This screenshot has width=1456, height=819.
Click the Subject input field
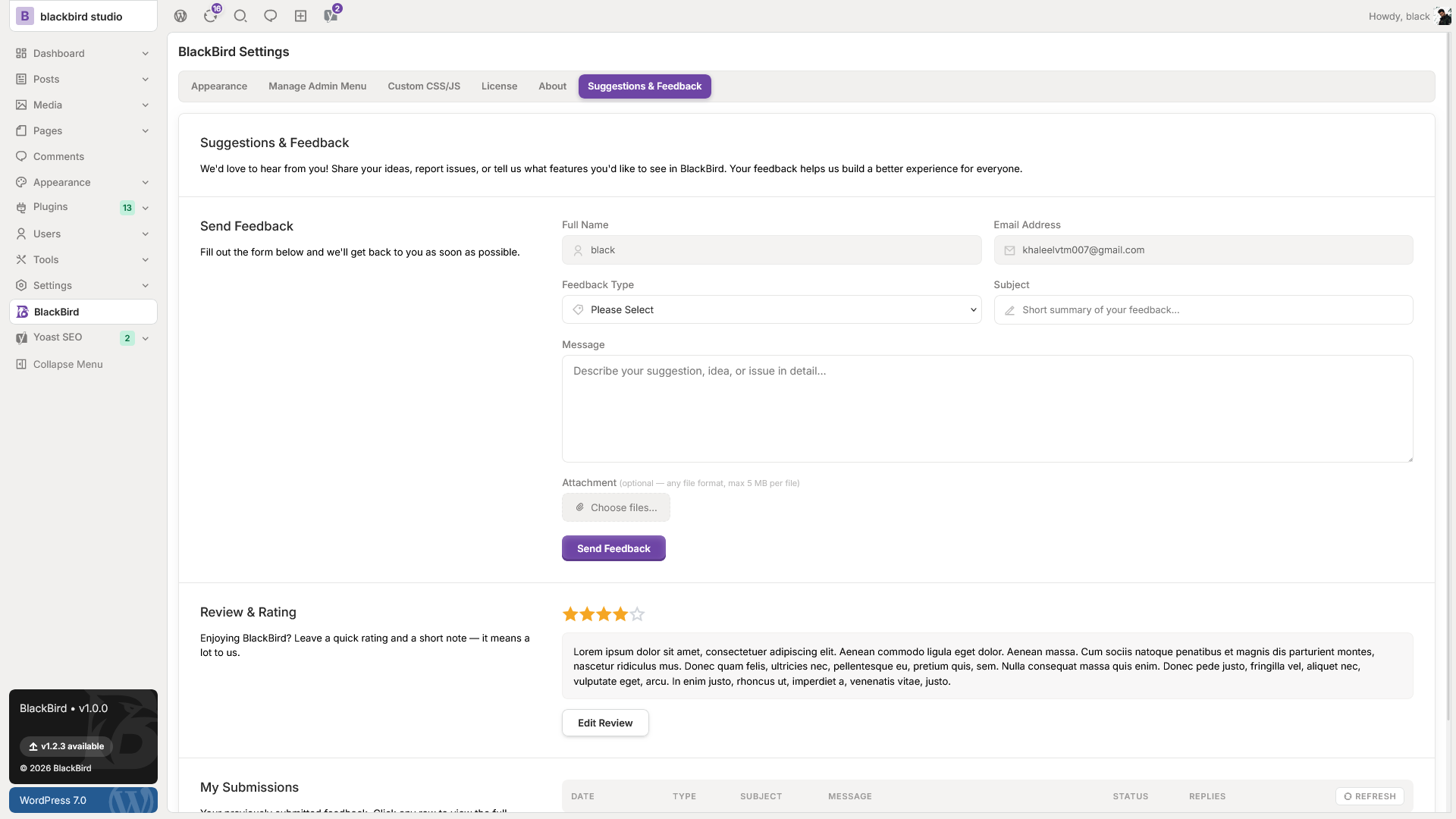pos(1203,309)
